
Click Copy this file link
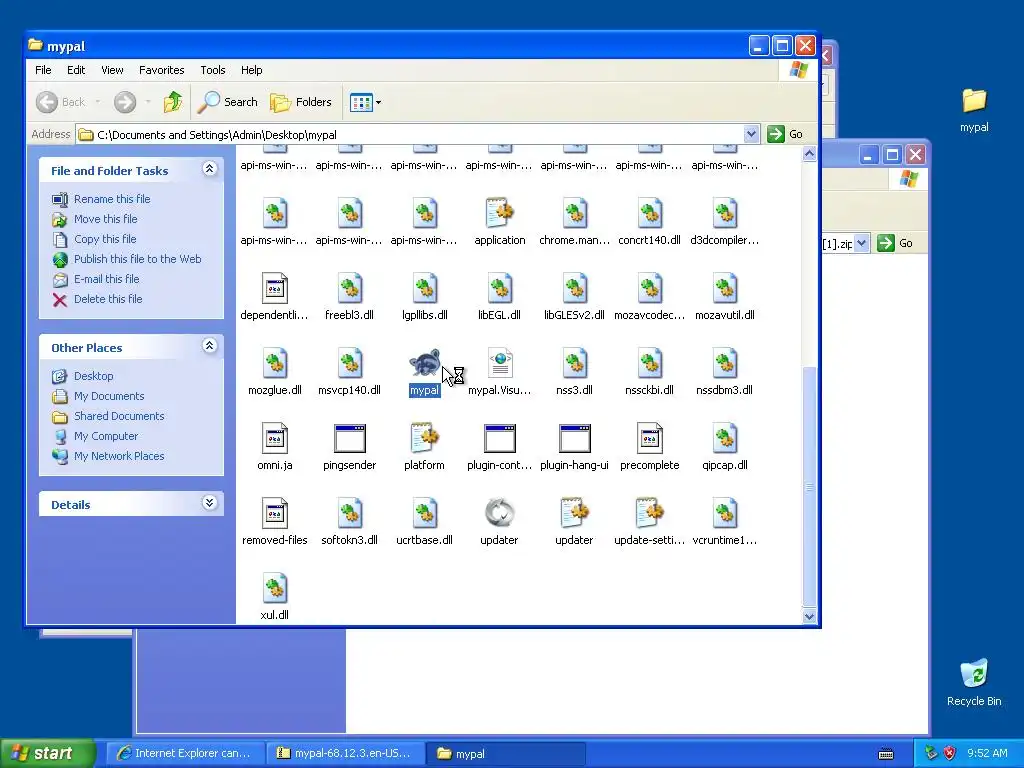click(x=104, y=239)
